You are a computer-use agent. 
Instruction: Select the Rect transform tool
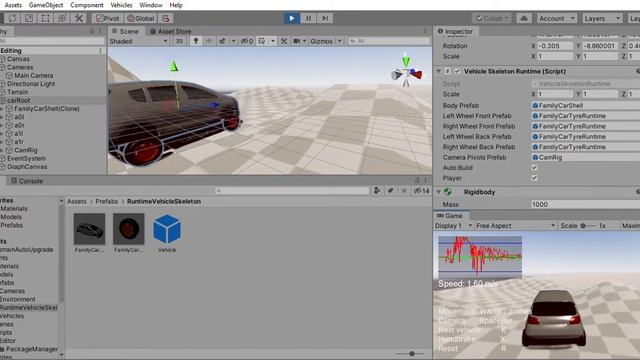45,18
